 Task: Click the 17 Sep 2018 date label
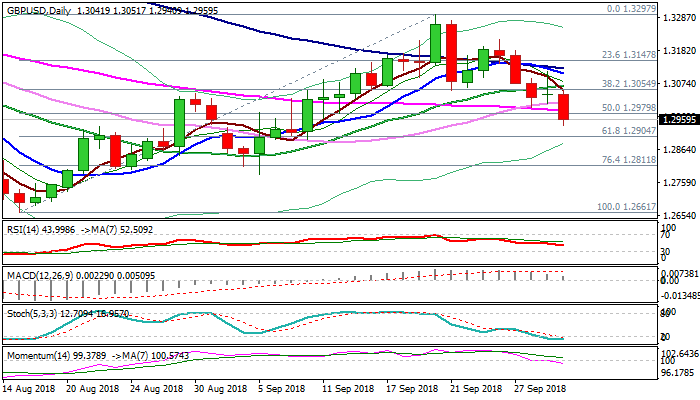pyautogui.click(x=409, y=388)
